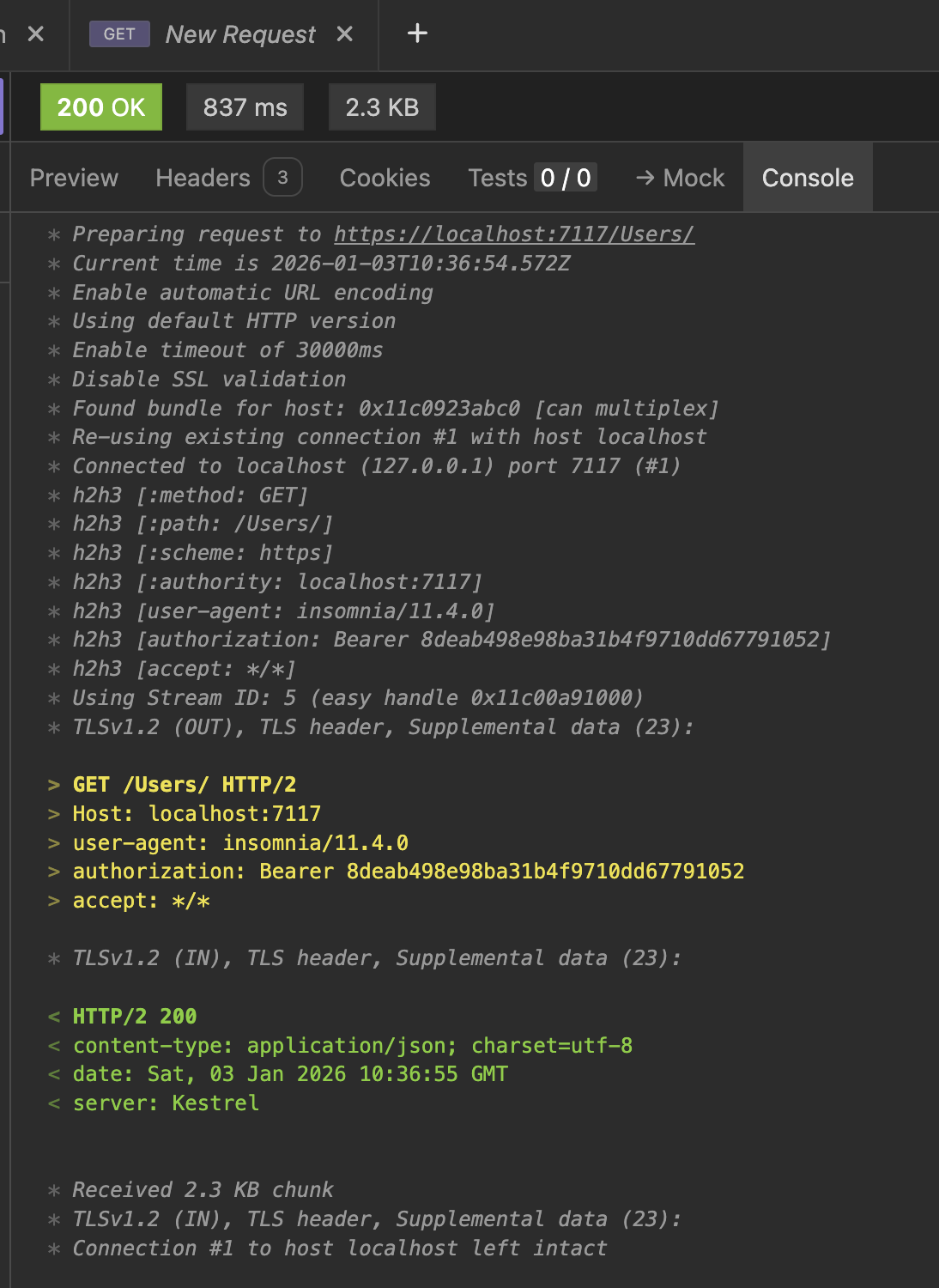Close the New Request tab
Viewport: 939px width, 1288px height.
[345, 34]
